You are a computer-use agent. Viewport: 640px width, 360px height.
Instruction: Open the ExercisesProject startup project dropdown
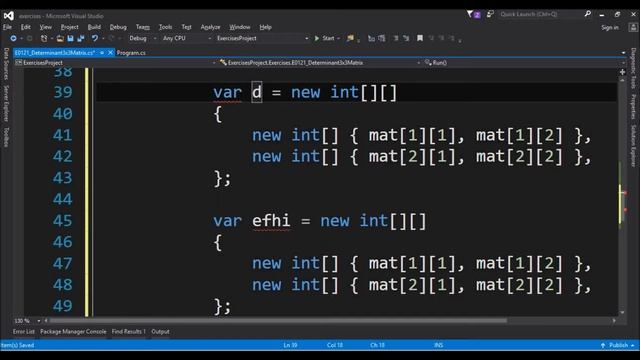point(262,38)
